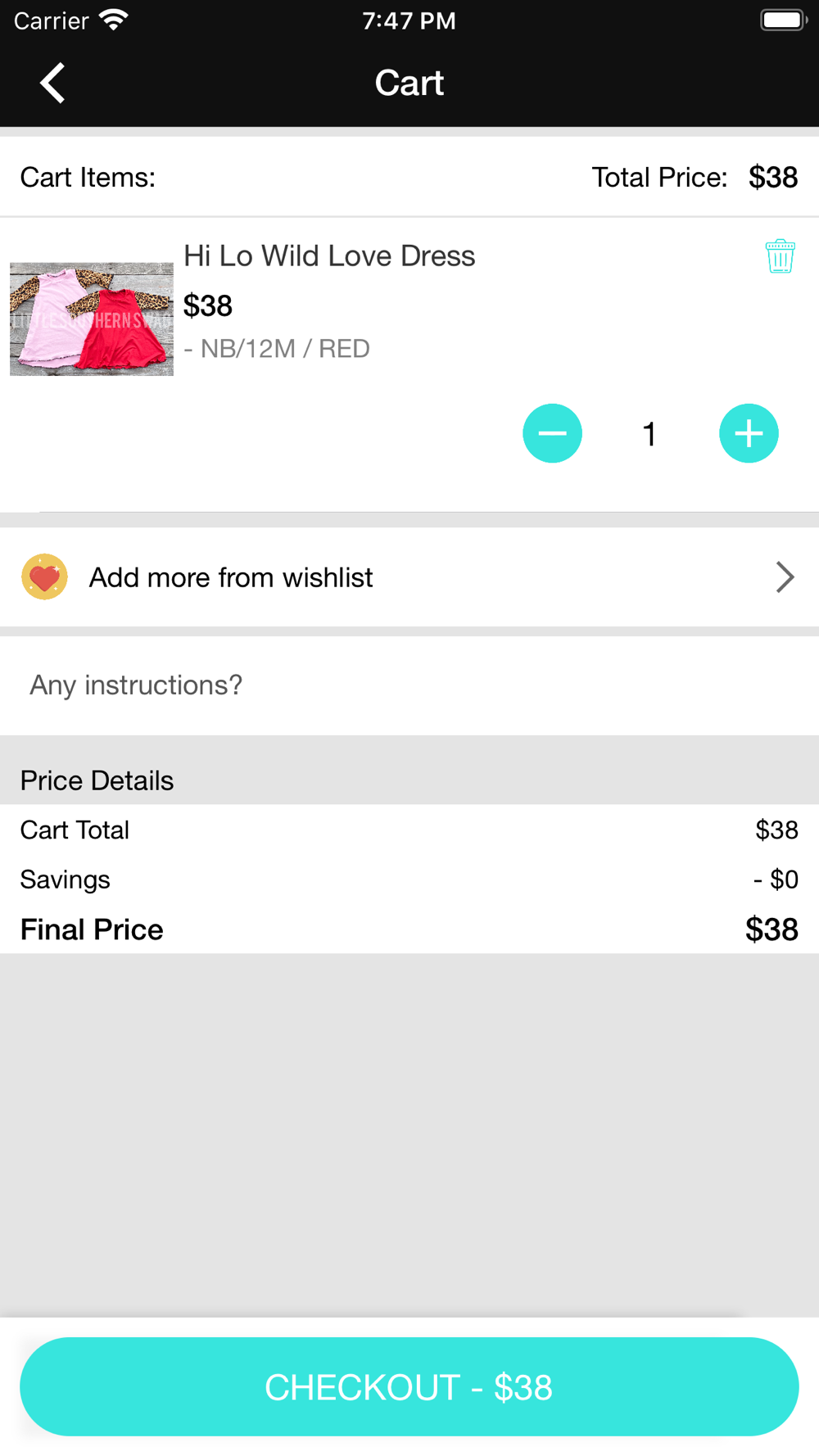Tap the Cart Total row amount
Image resolution: width=819 pixels, height=1456 pixels.
click(776, 830)
